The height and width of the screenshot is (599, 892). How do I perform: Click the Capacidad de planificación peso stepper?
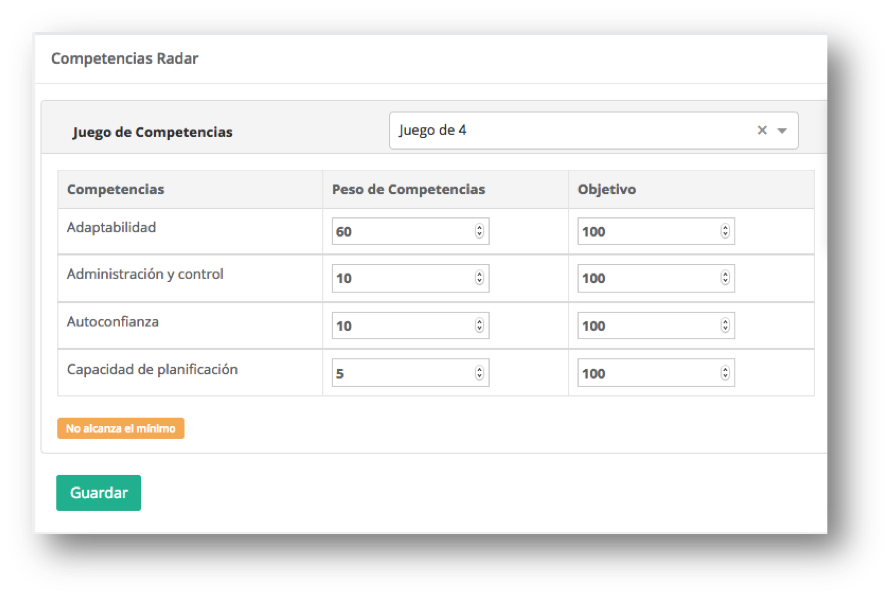(480, 373)
